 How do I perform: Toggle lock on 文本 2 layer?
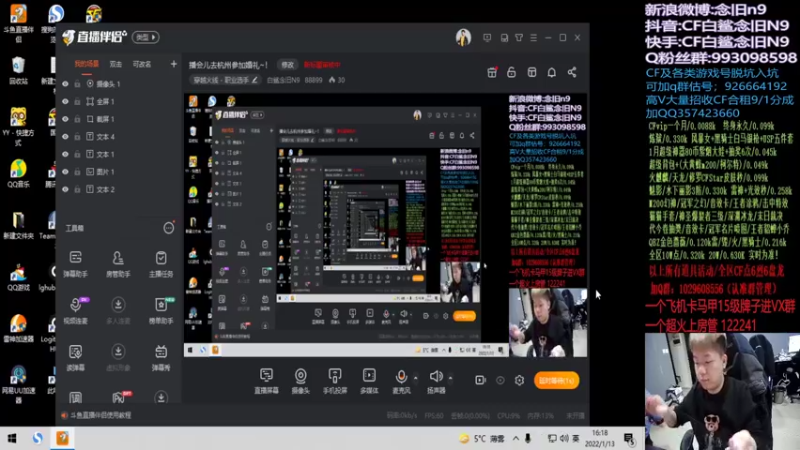(77, 189)
